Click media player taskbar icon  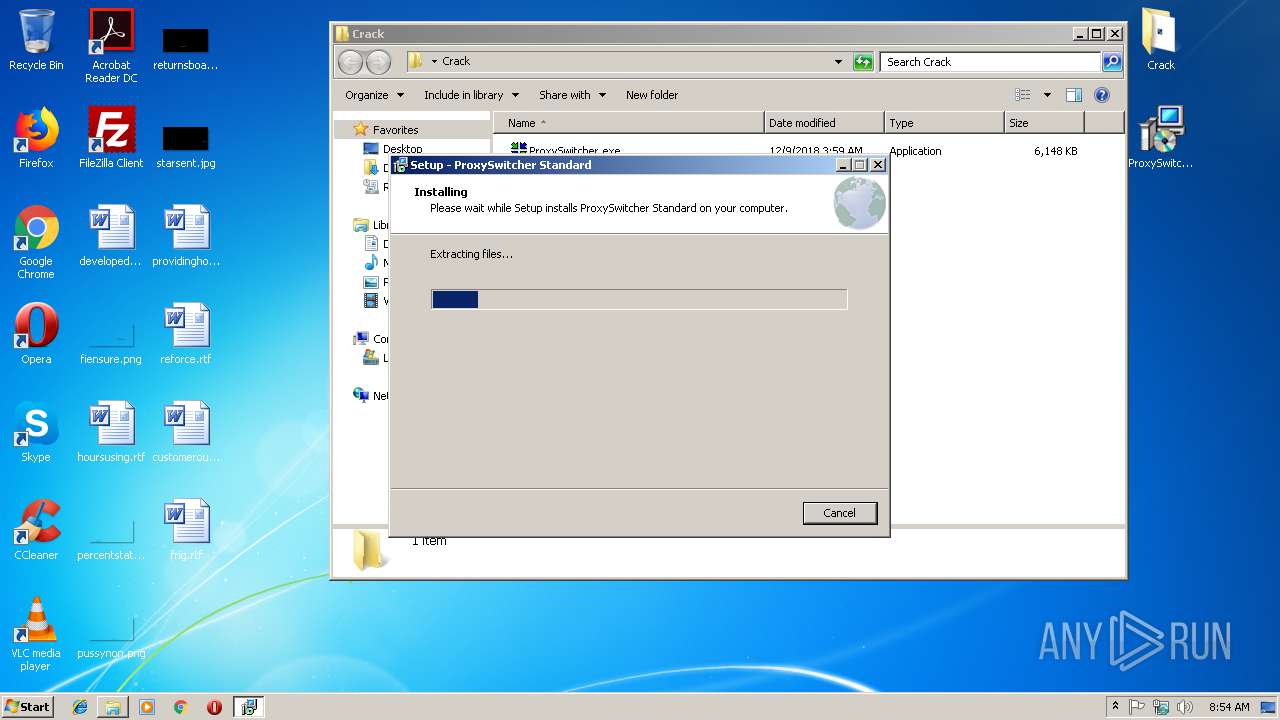pos(147,707)
